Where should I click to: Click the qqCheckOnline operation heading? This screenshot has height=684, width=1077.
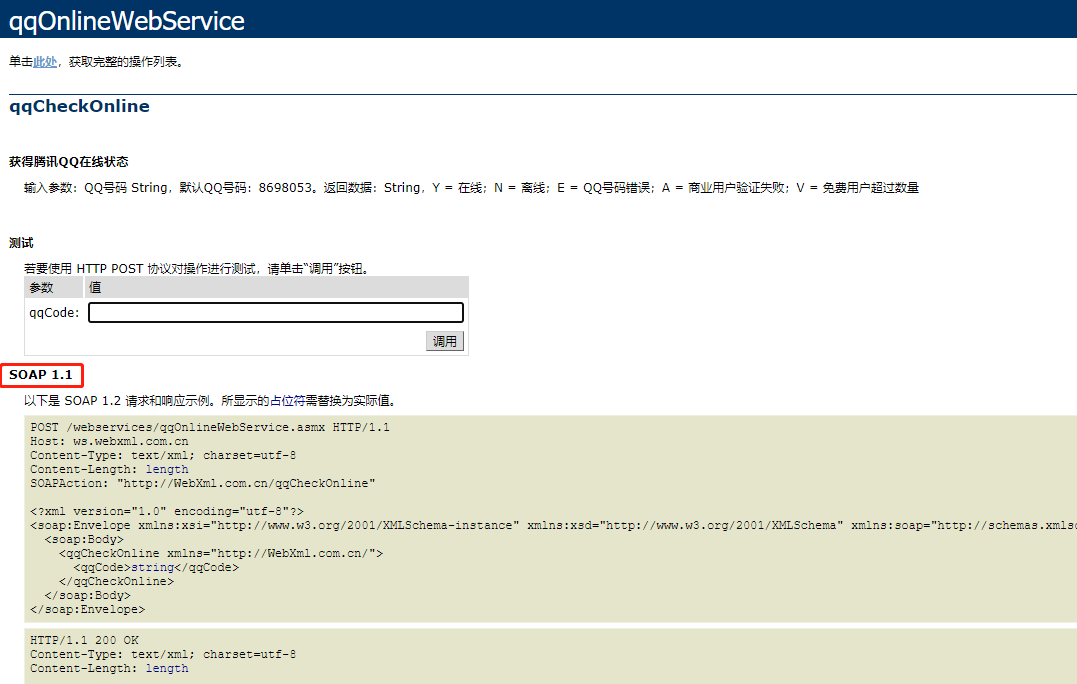(x=79, y=106)
